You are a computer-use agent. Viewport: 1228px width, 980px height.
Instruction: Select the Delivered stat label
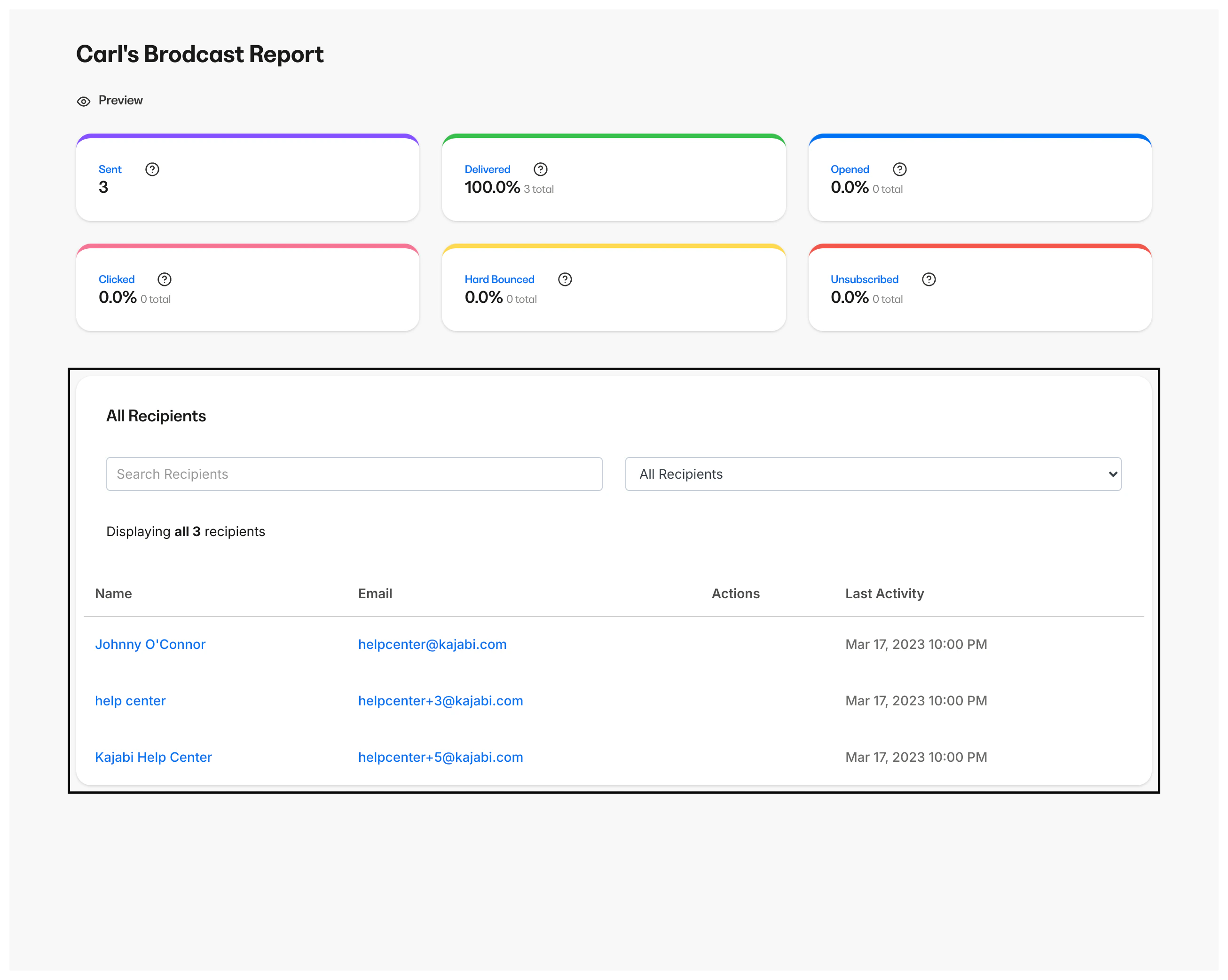click(487, 169)
